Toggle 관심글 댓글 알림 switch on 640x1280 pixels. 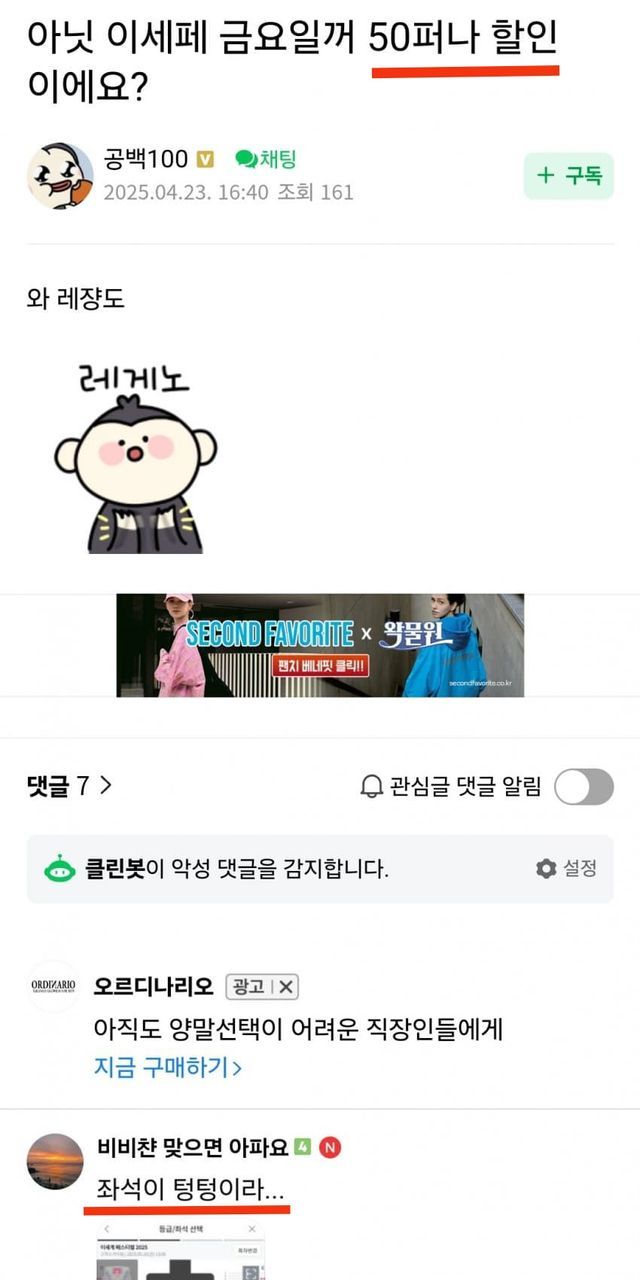[584, 787]
